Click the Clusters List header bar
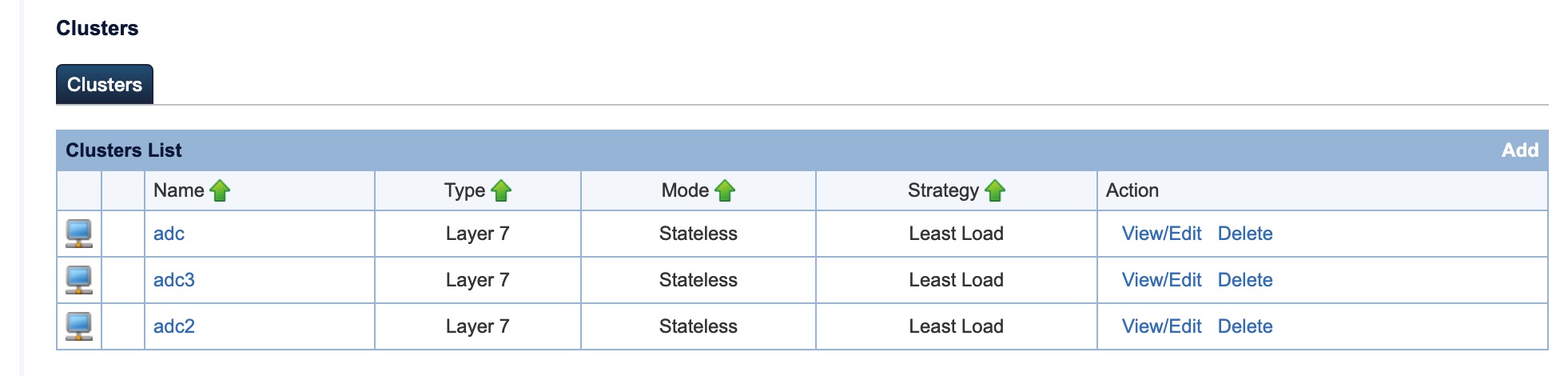Screen dimensions: 1568x376 click(124, 150)
